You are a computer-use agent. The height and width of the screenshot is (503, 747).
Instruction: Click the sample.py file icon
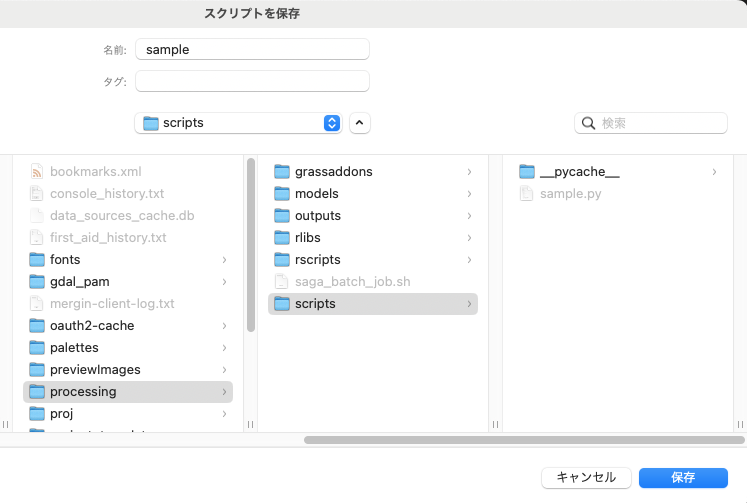pyautogui.click(x=526, y=193)
